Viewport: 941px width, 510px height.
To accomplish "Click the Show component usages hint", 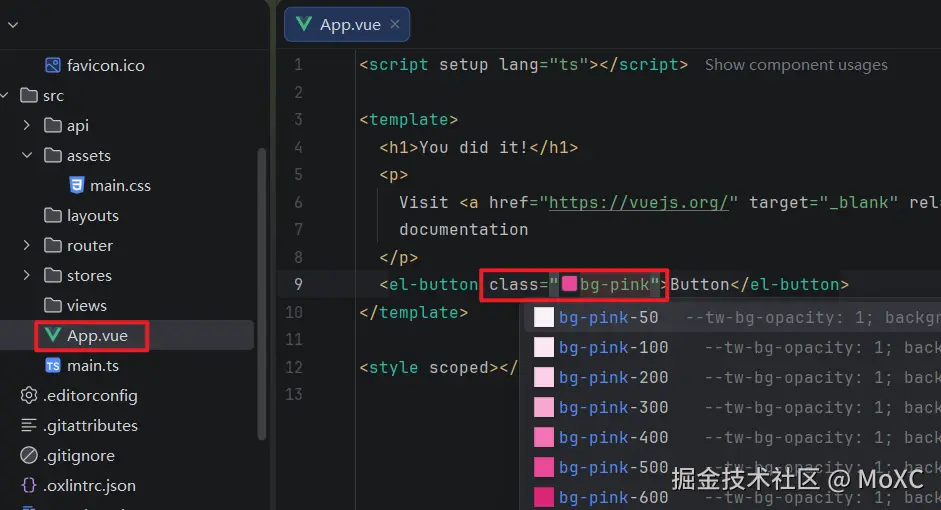I will tap(796, 64).
